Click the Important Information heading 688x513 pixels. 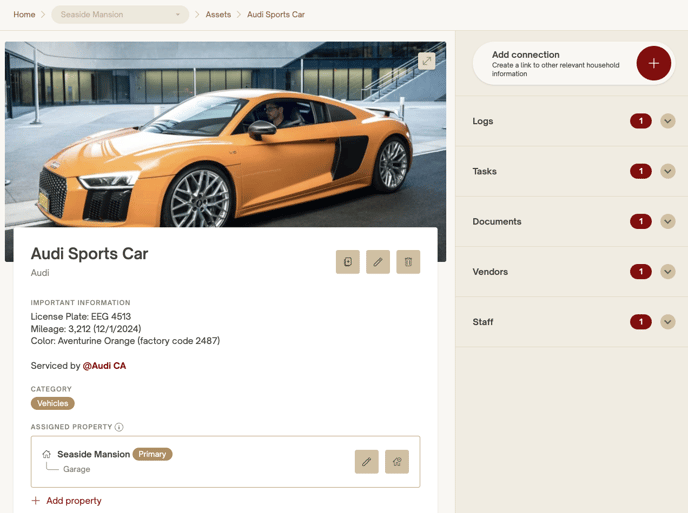[x=80, y=303]
